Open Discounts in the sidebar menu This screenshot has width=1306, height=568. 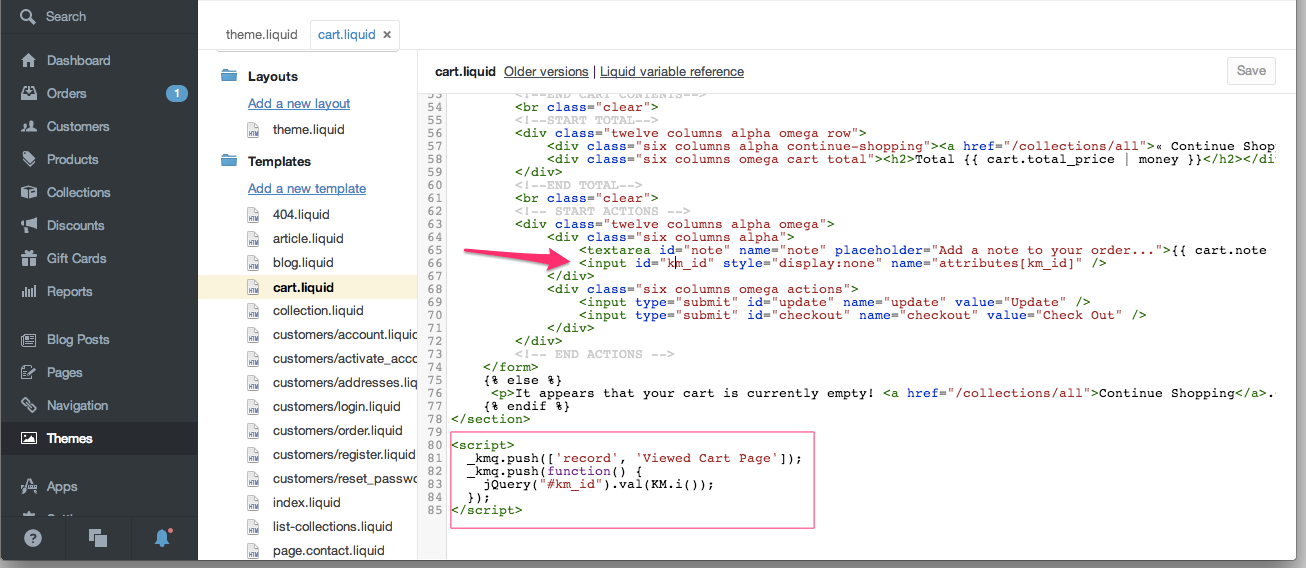(x=75, y=226)
